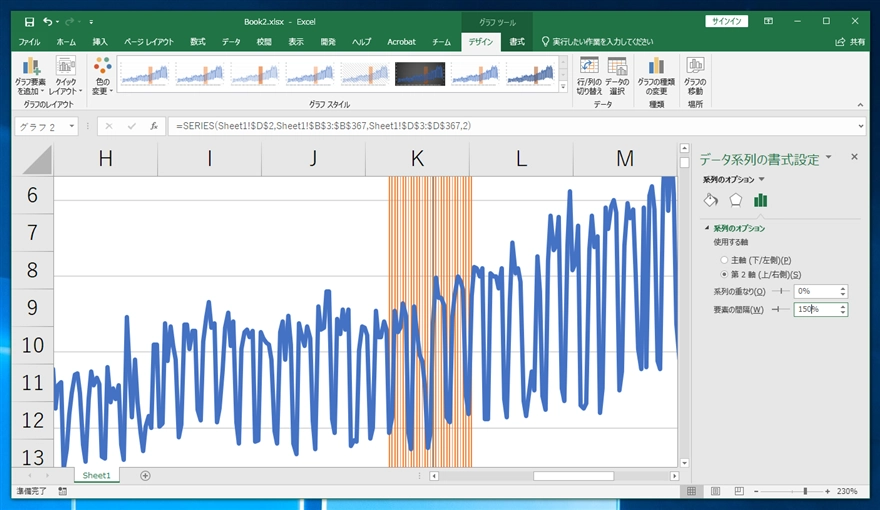Select the Series Options bar chart icon
Screen dimensions: 880x510
pos(760,200)
